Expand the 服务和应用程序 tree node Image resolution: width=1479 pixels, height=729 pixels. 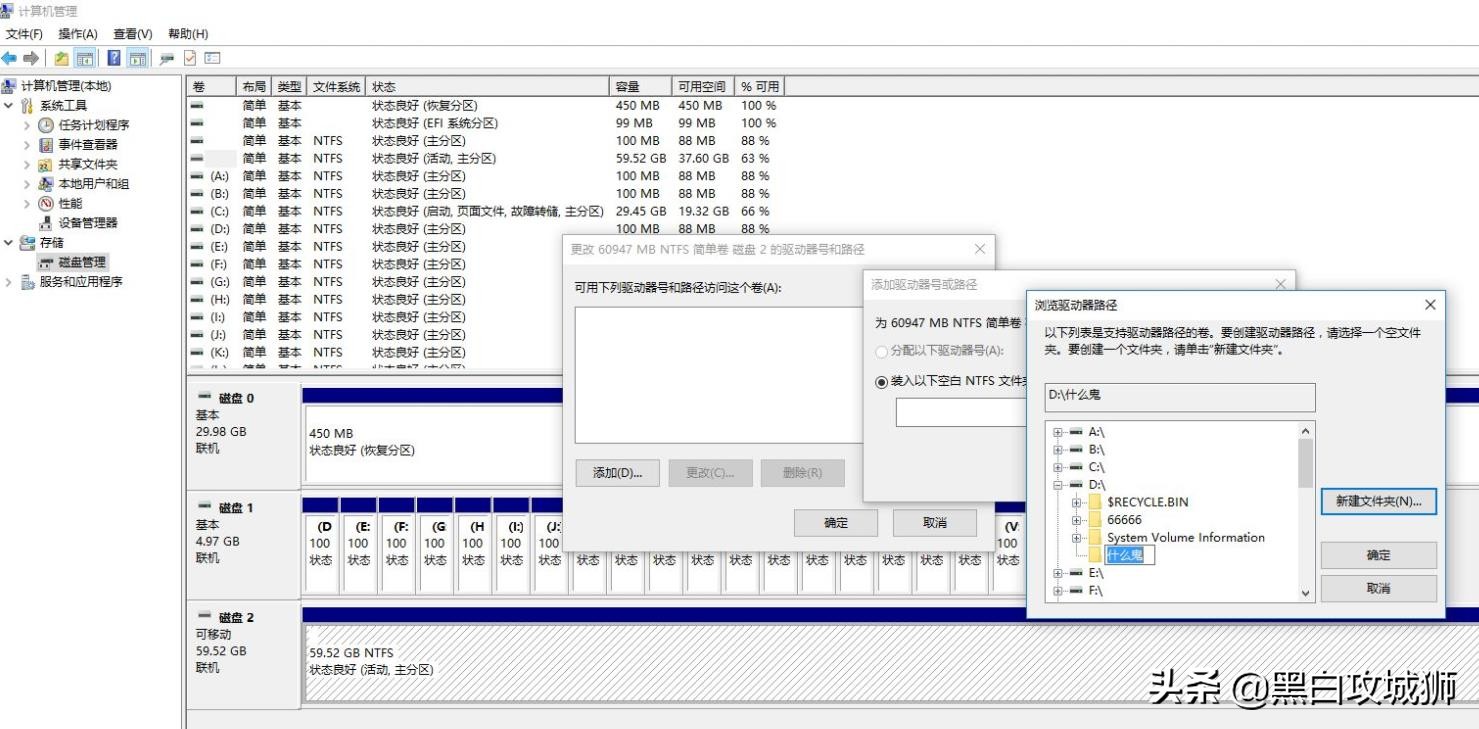point(10,280)
